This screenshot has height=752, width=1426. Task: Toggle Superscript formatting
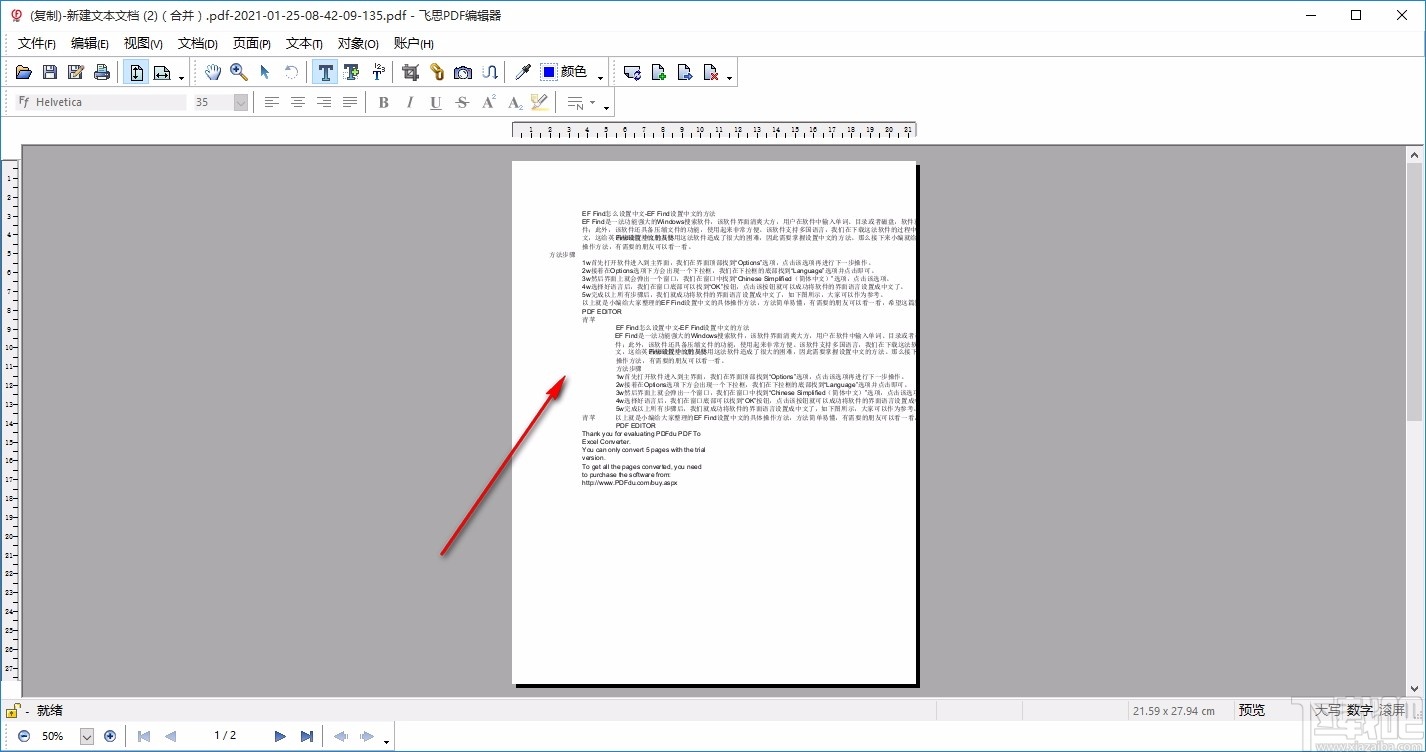coord(488,102)
